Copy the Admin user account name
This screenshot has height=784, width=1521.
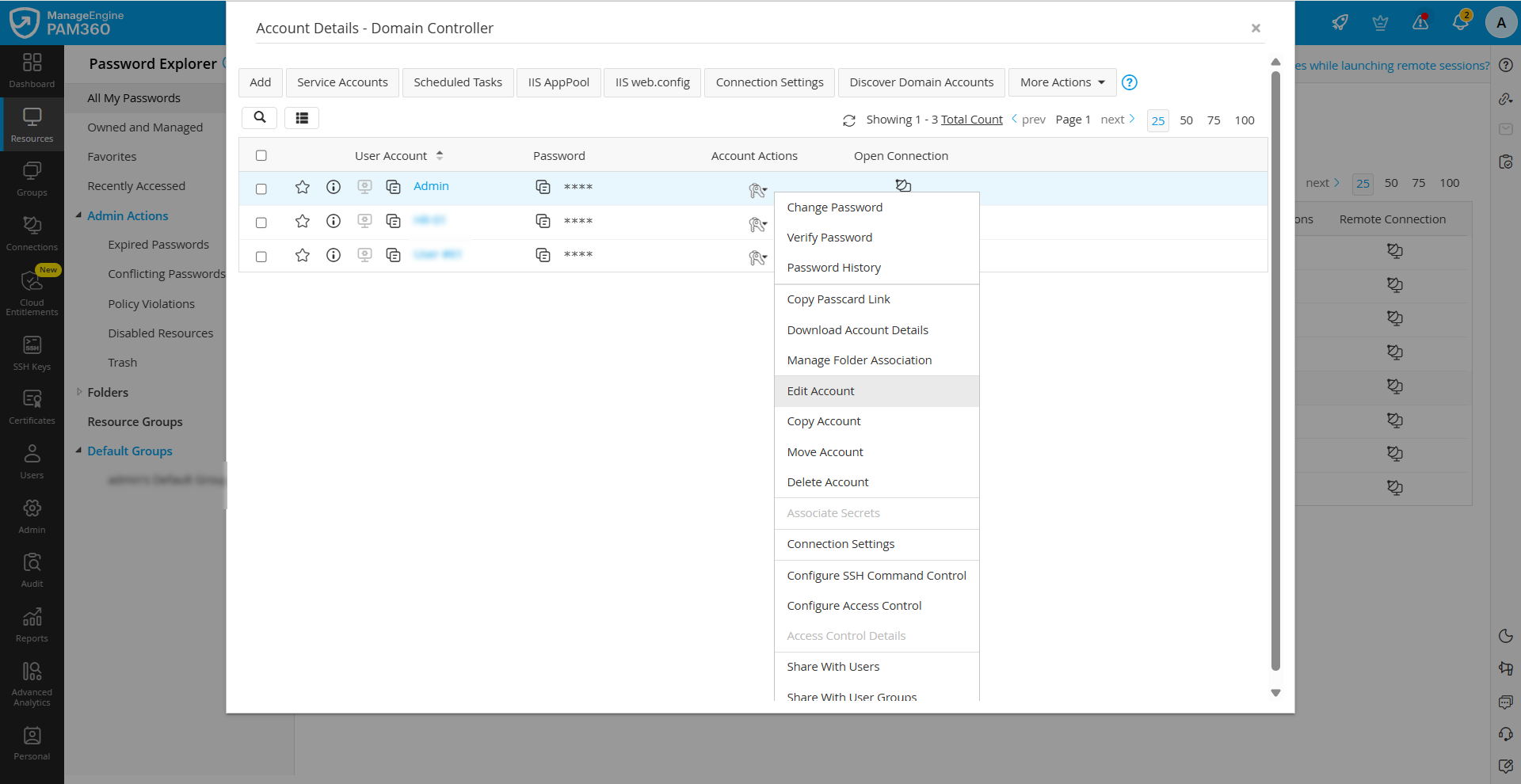[x=394, y=188]
